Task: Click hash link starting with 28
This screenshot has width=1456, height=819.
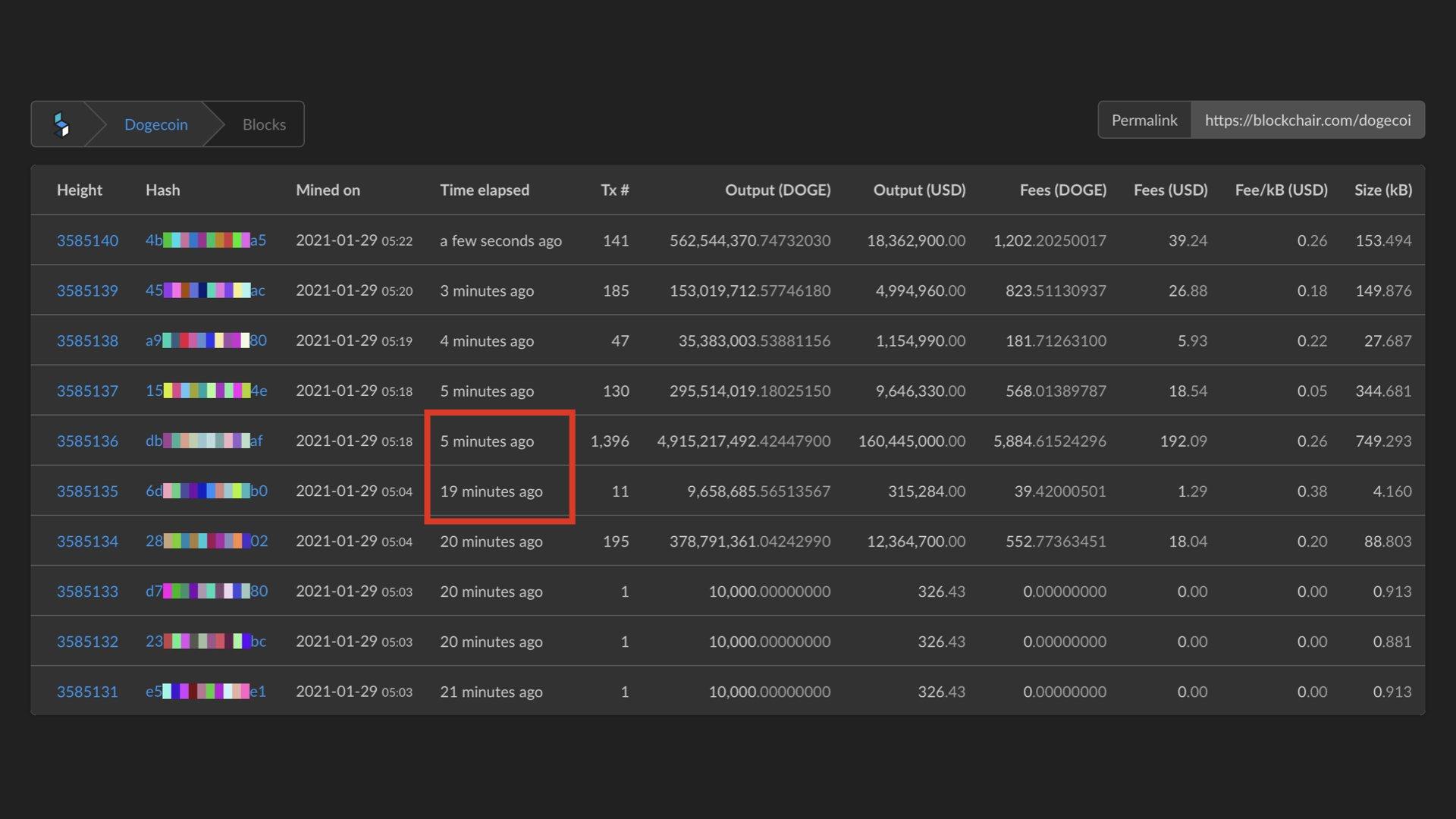Action: coord(206,541)
